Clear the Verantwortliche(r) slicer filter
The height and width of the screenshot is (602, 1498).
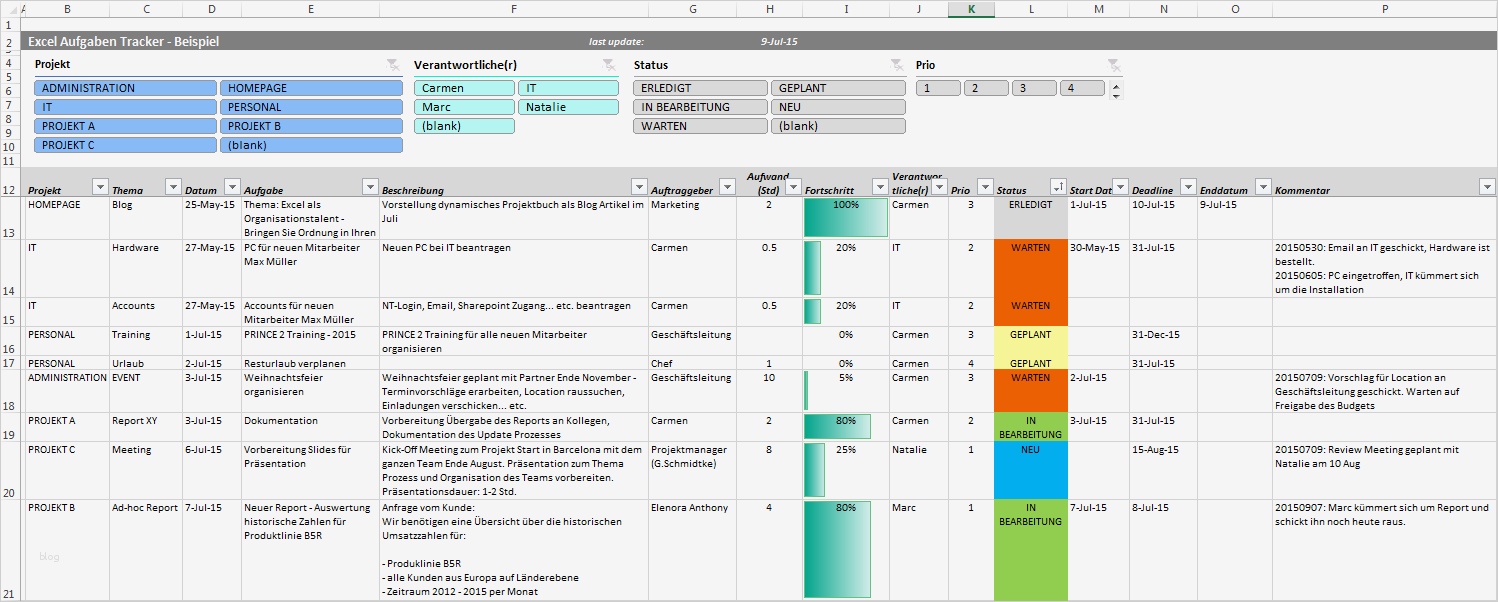[608, 63]
